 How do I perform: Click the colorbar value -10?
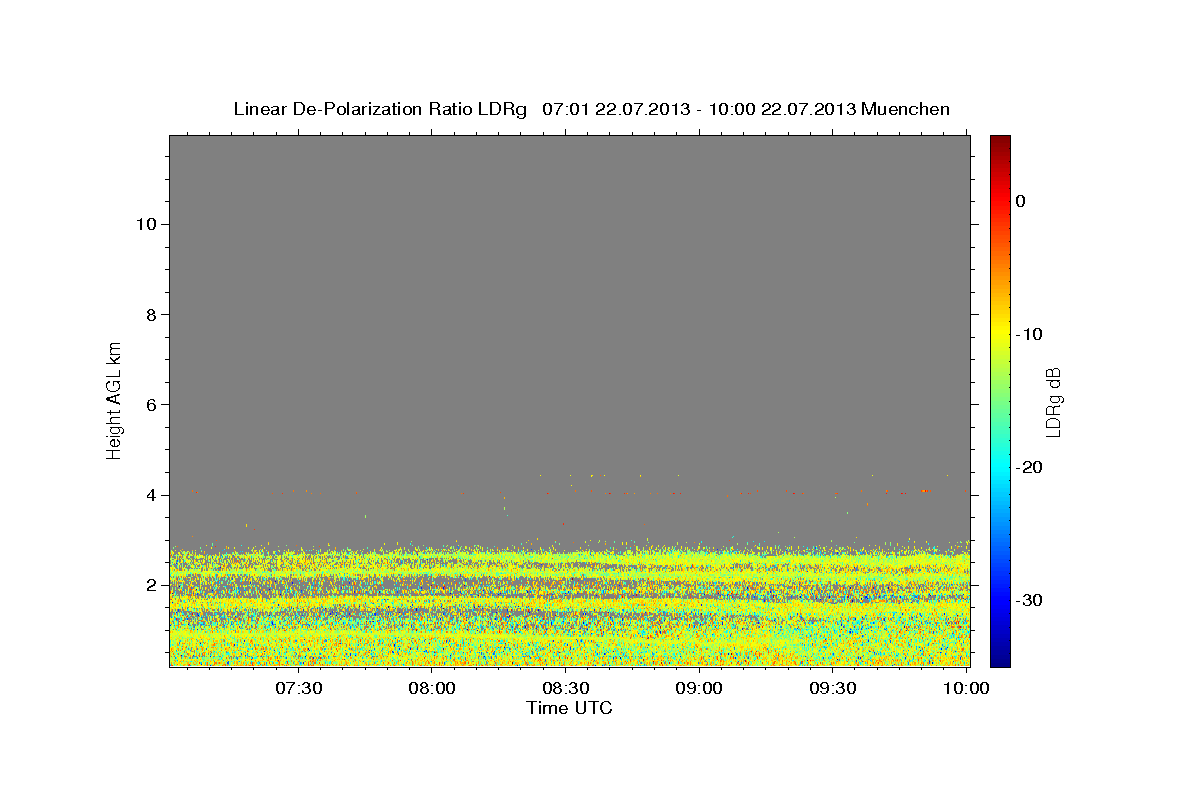pyautogui.click(x=1029, y=334)
